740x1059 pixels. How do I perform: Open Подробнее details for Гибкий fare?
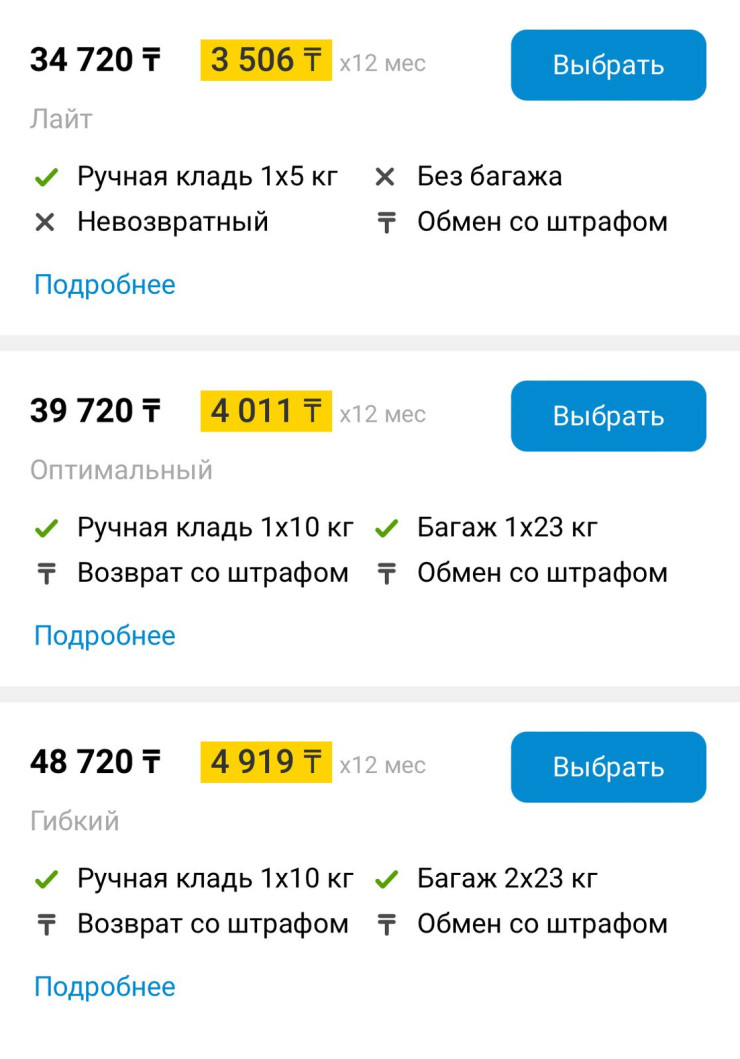coord(105,987)
